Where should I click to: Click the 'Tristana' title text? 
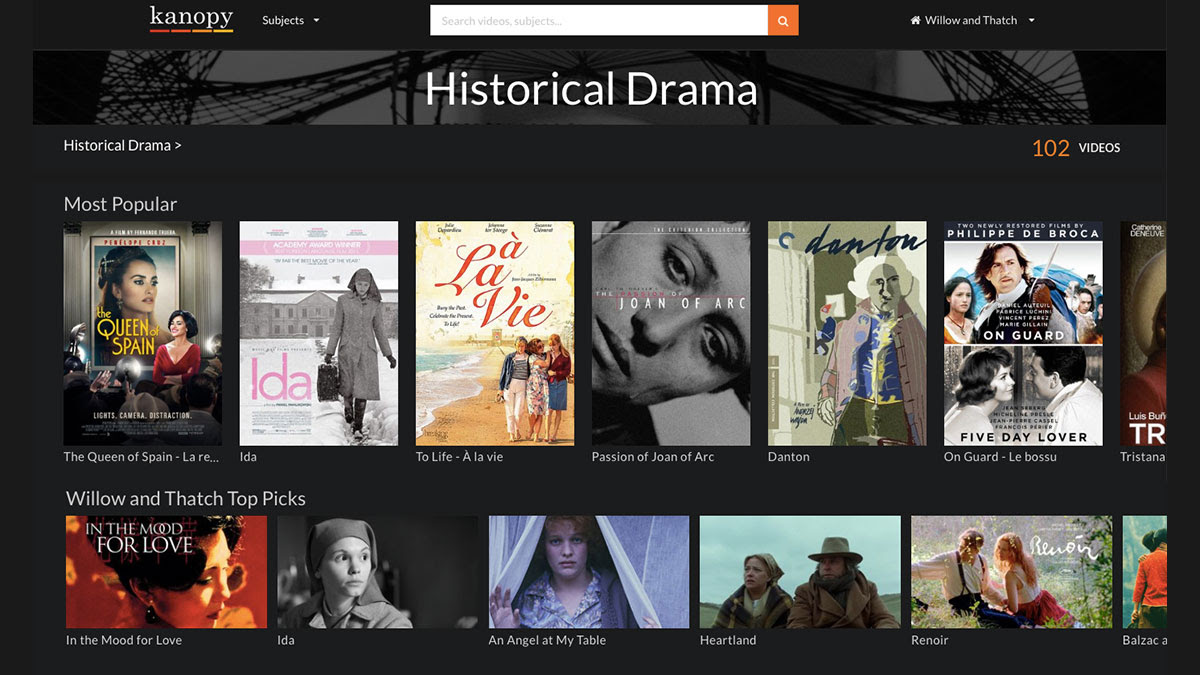click(x=1143, y=457)
